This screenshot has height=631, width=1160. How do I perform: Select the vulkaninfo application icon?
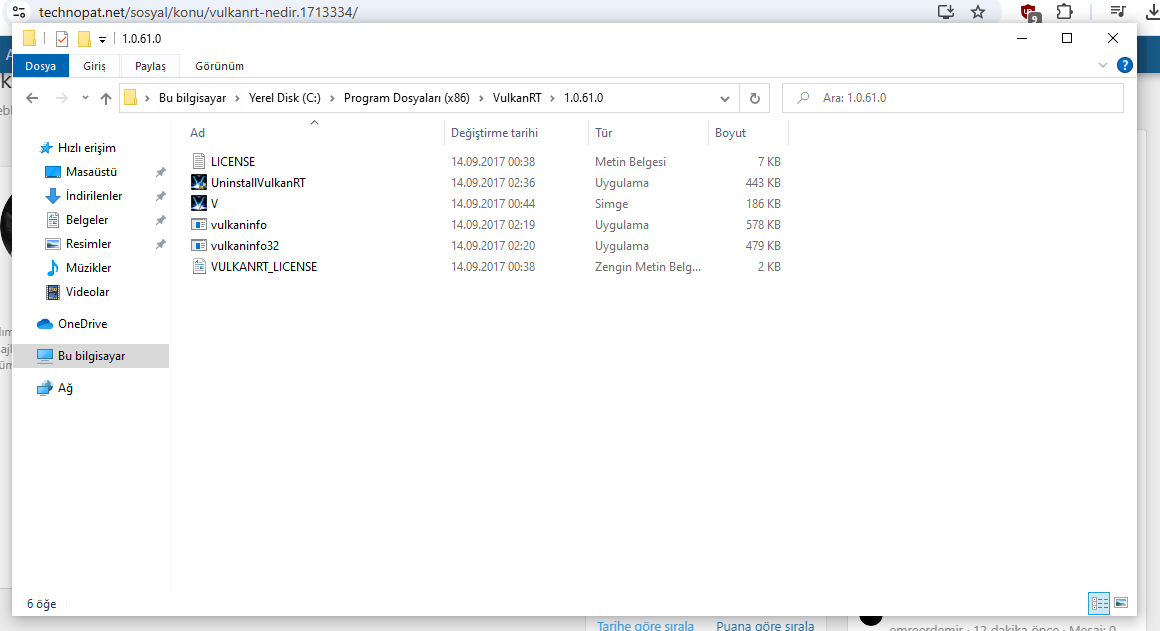click(198, 224)
